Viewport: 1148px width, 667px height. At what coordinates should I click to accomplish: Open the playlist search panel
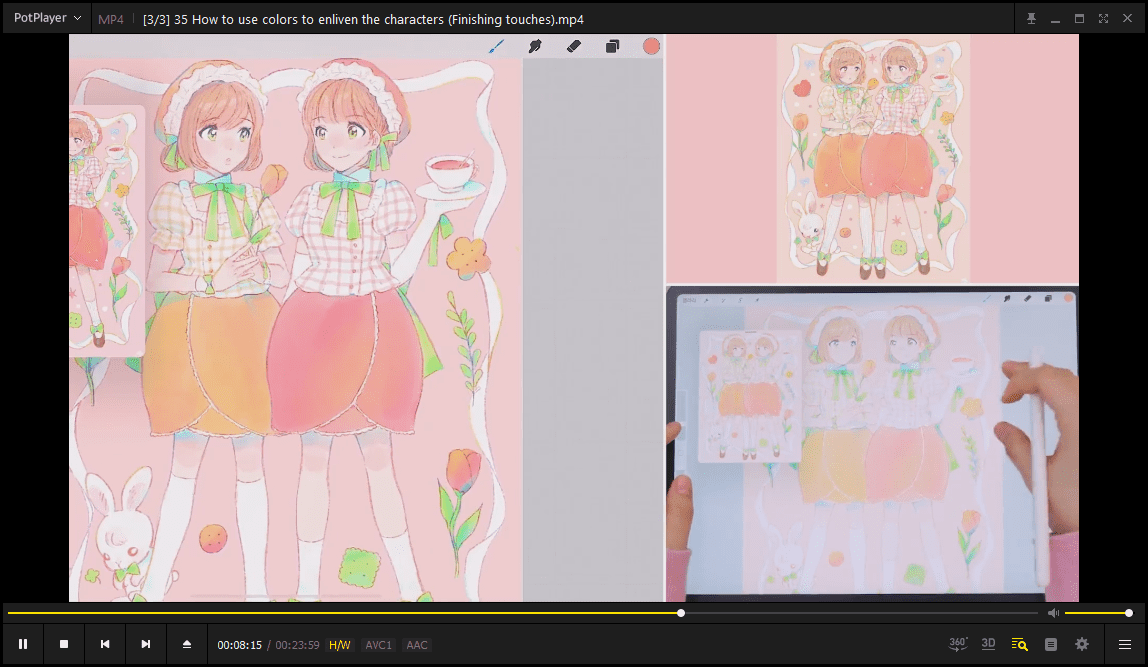(1019, 644)
